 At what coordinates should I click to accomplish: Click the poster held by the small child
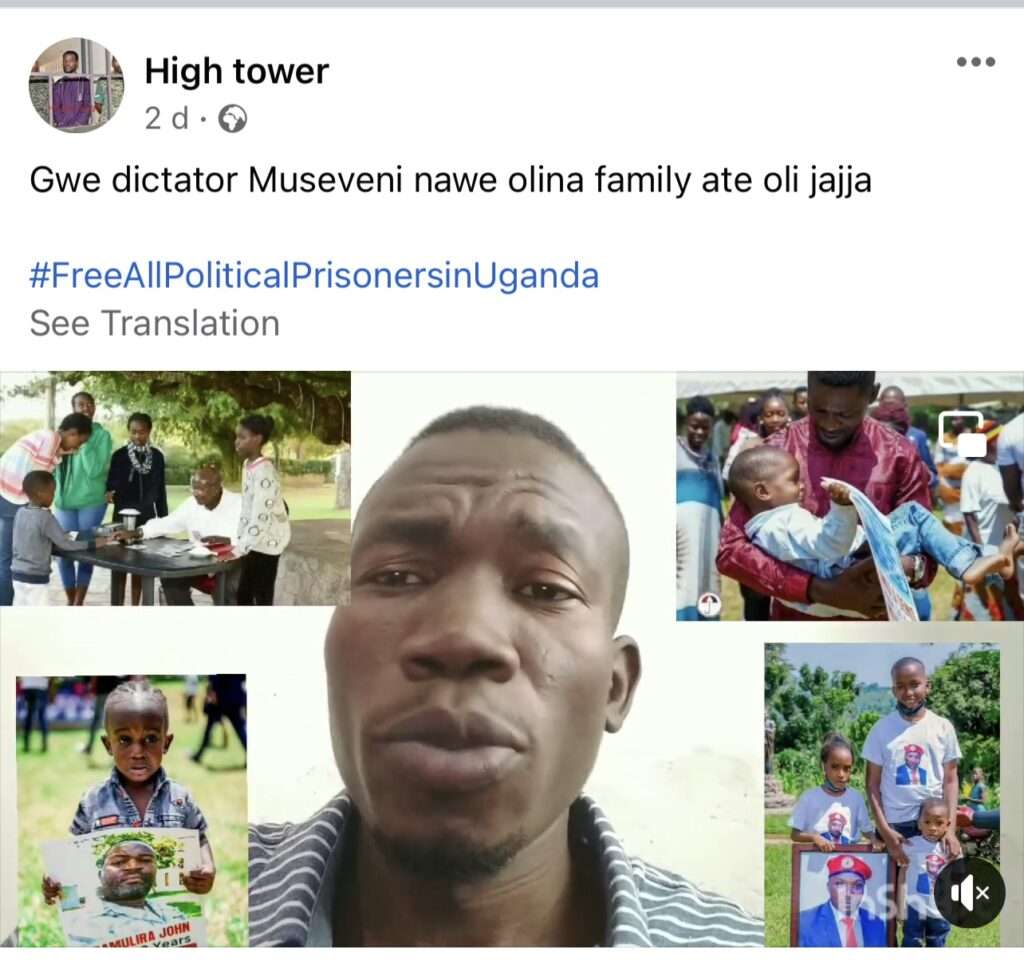127,886
